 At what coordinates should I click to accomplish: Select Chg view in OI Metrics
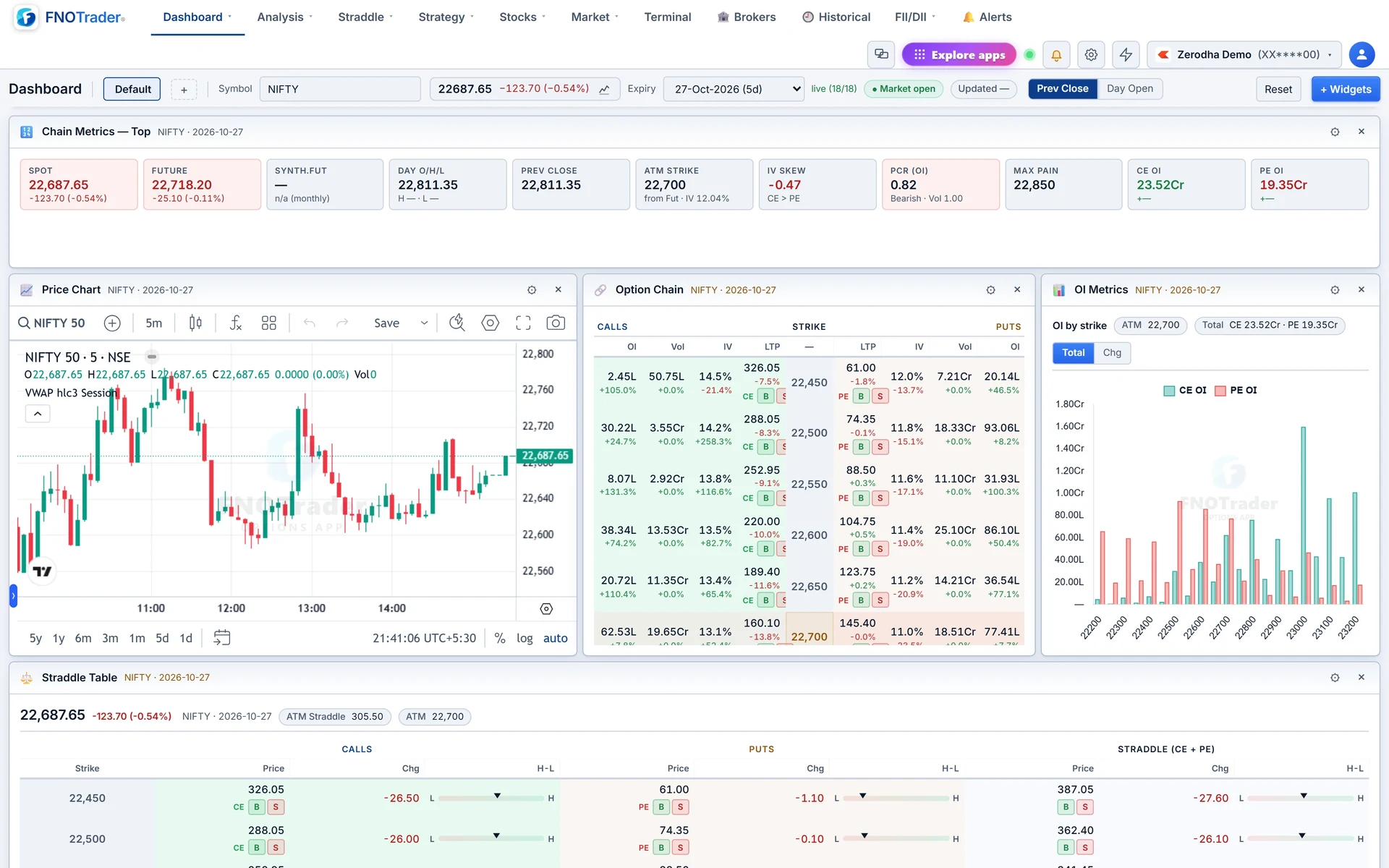[1112, 353]
